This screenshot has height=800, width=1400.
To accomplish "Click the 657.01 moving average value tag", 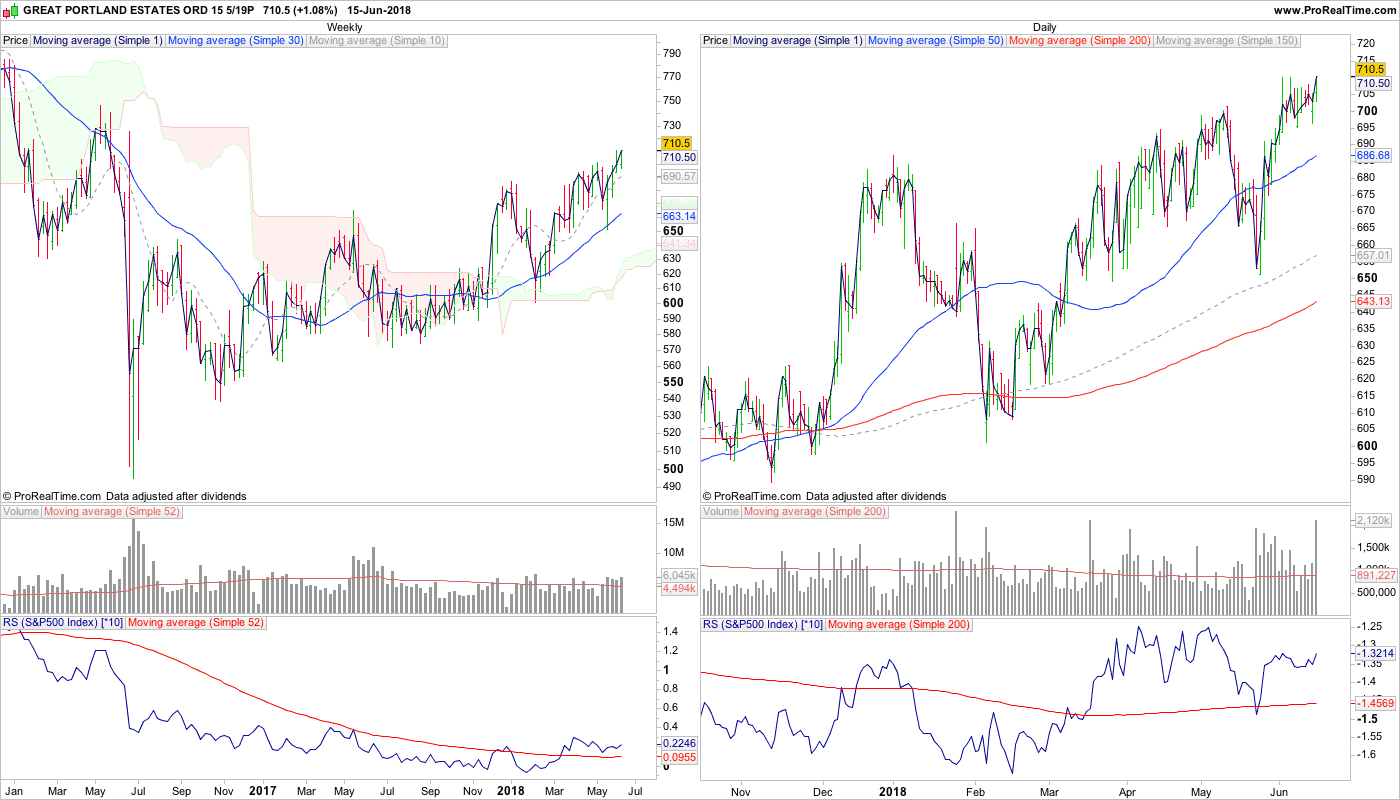I will (1372, 256).
